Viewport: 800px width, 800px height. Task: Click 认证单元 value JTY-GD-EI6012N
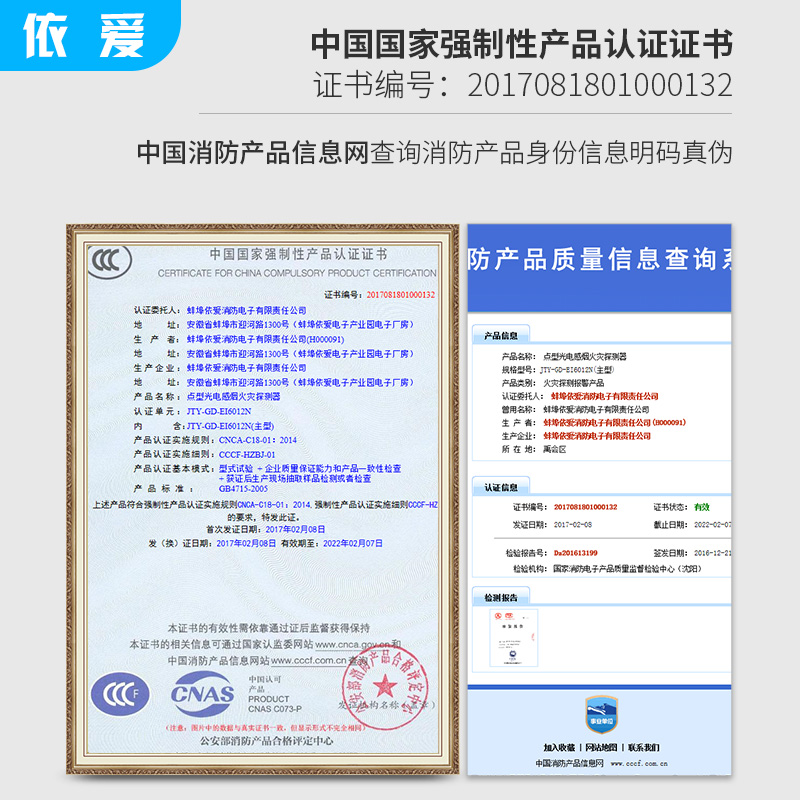pos(219,411)
